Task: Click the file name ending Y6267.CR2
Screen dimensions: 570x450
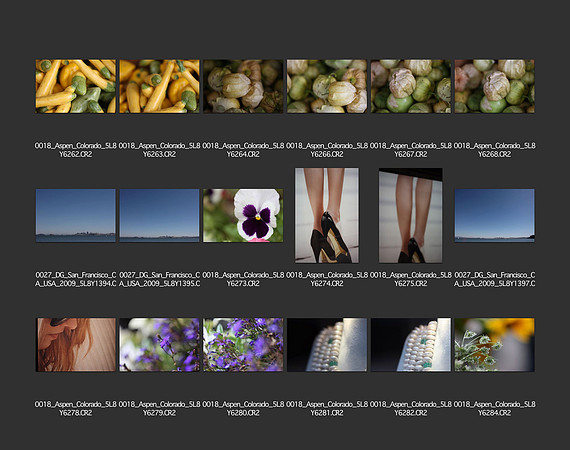Action: click(411, 150)
